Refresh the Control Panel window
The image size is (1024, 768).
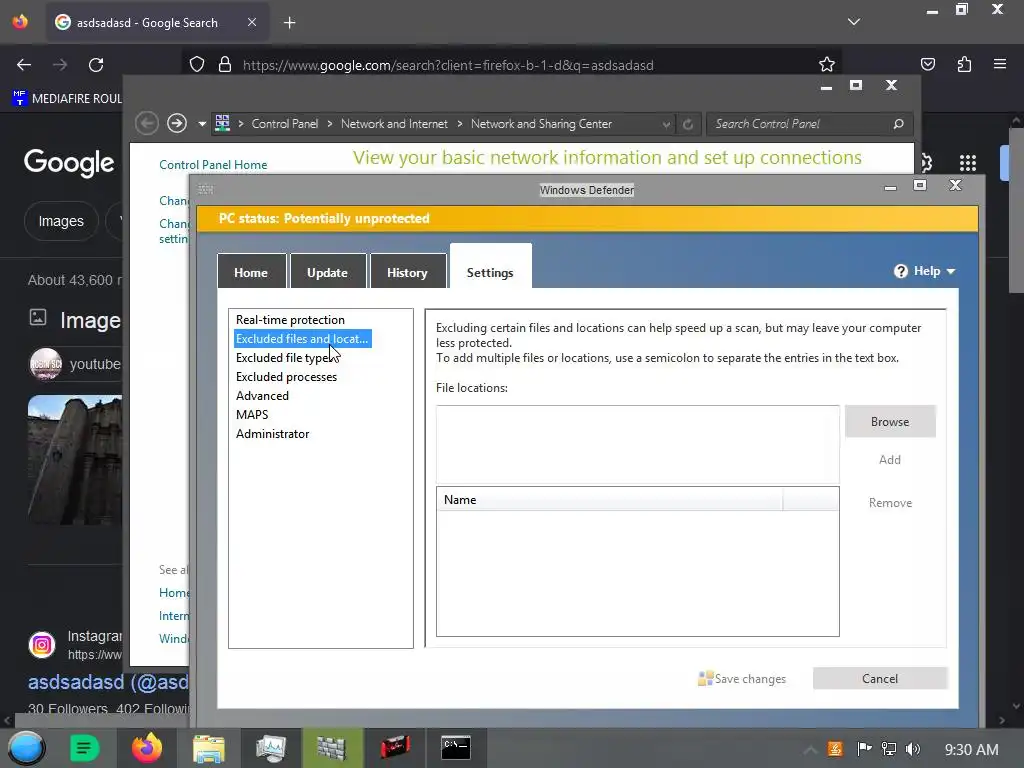click(x=688, y=124)
